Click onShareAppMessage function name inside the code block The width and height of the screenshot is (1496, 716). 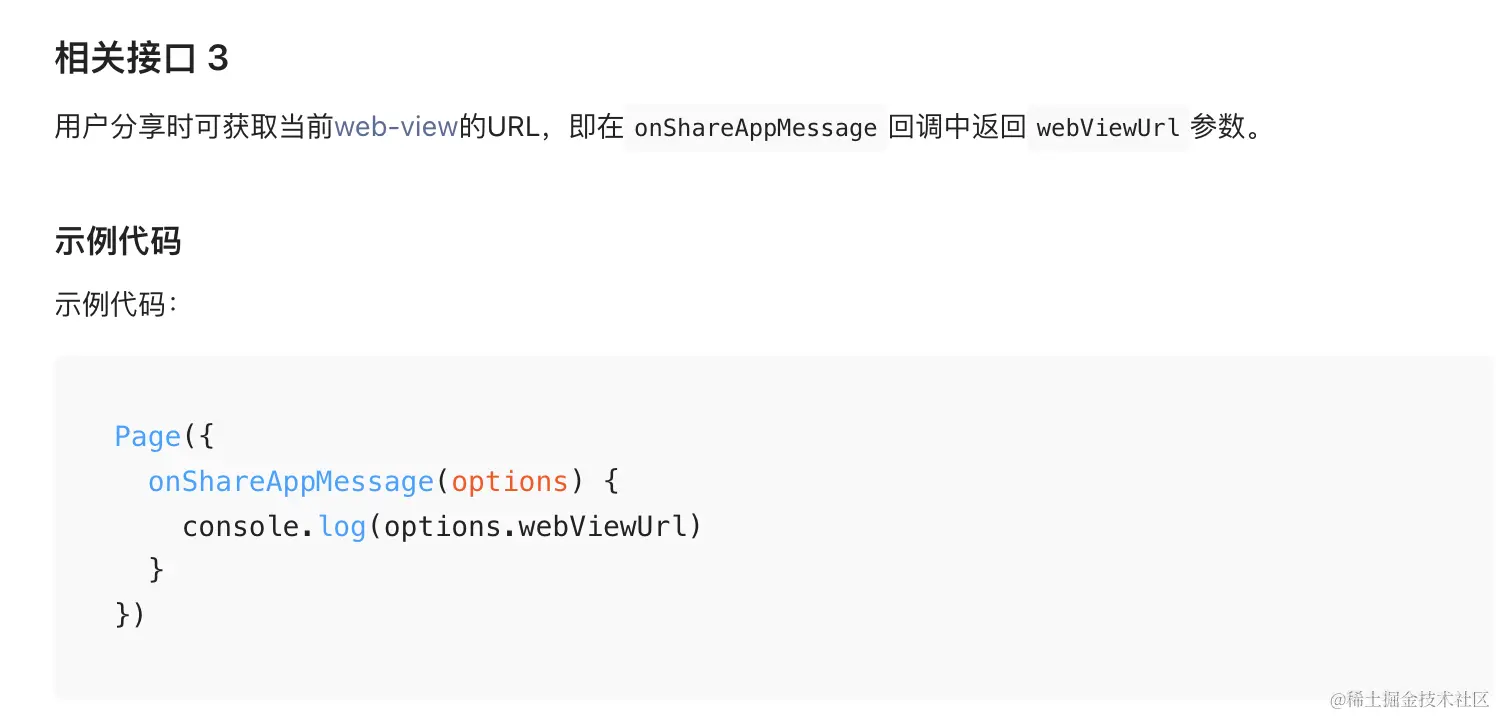tap(291, 482)
